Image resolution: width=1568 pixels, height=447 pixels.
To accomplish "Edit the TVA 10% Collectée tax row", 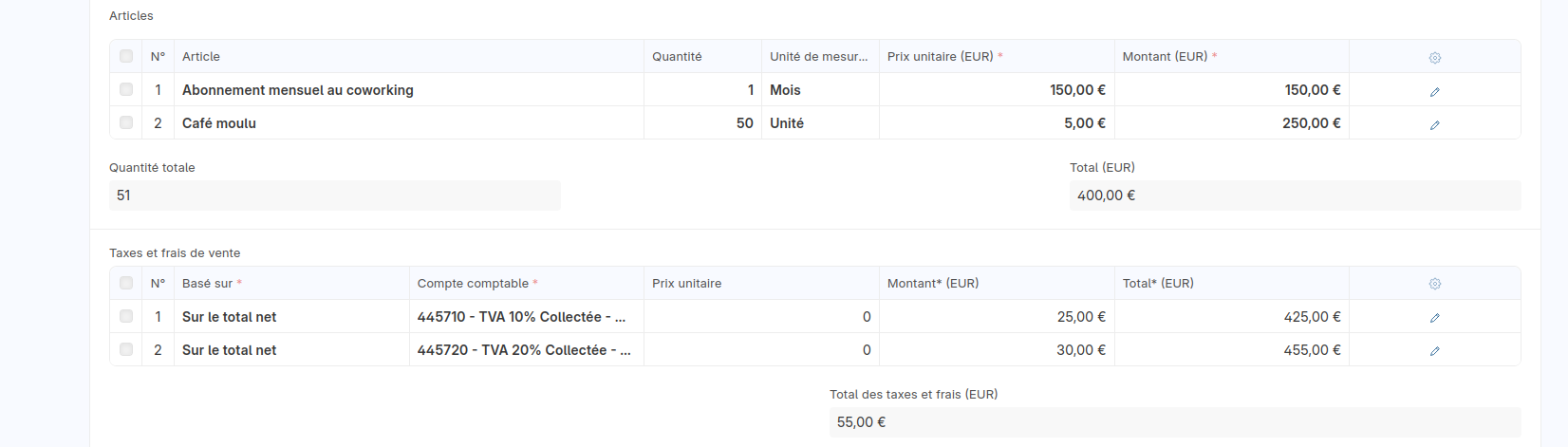I will pos(1434,318).
